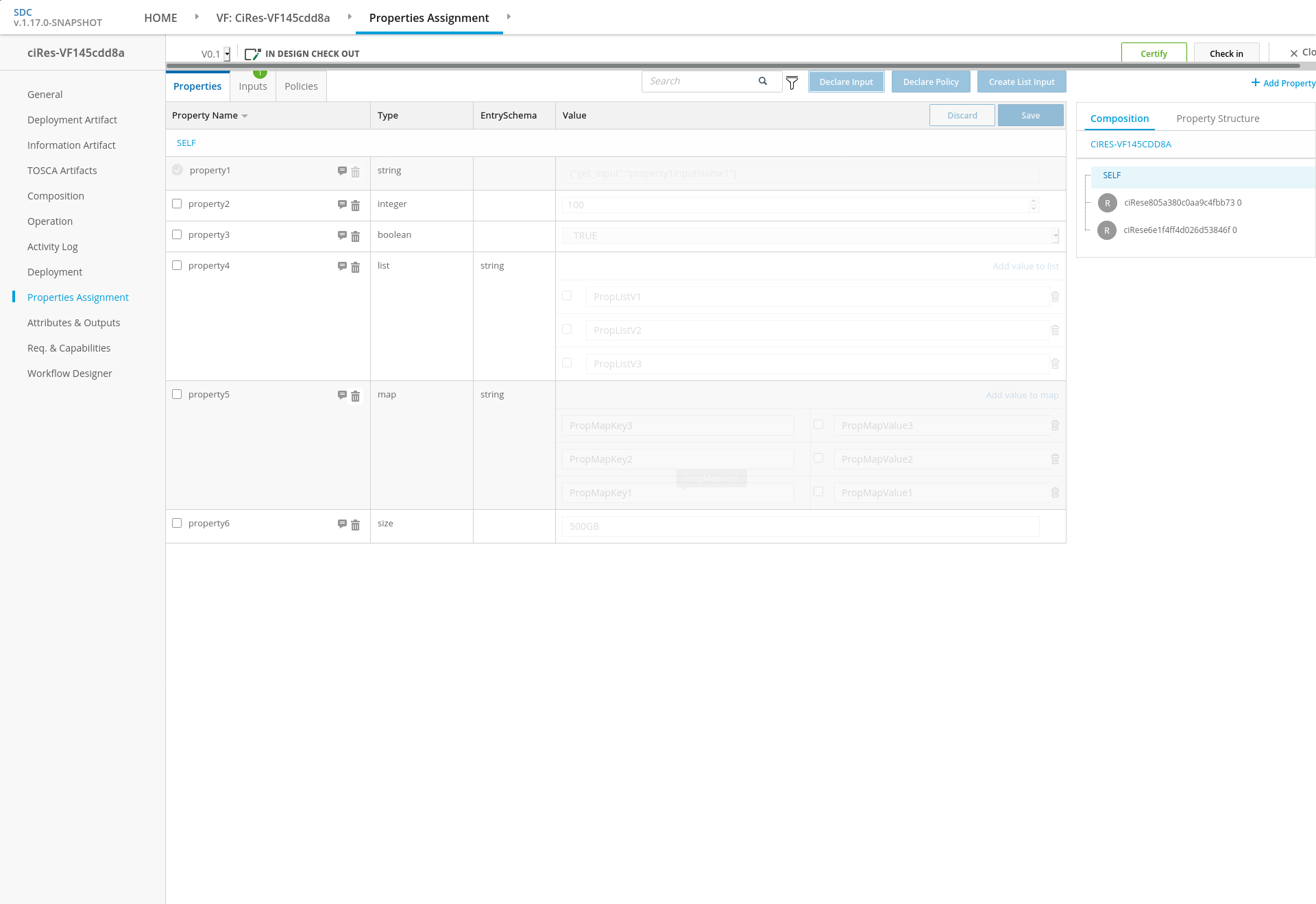
Task: Delete property6 using trash icon
Action: pyautogui.click(x=355, y=525)
